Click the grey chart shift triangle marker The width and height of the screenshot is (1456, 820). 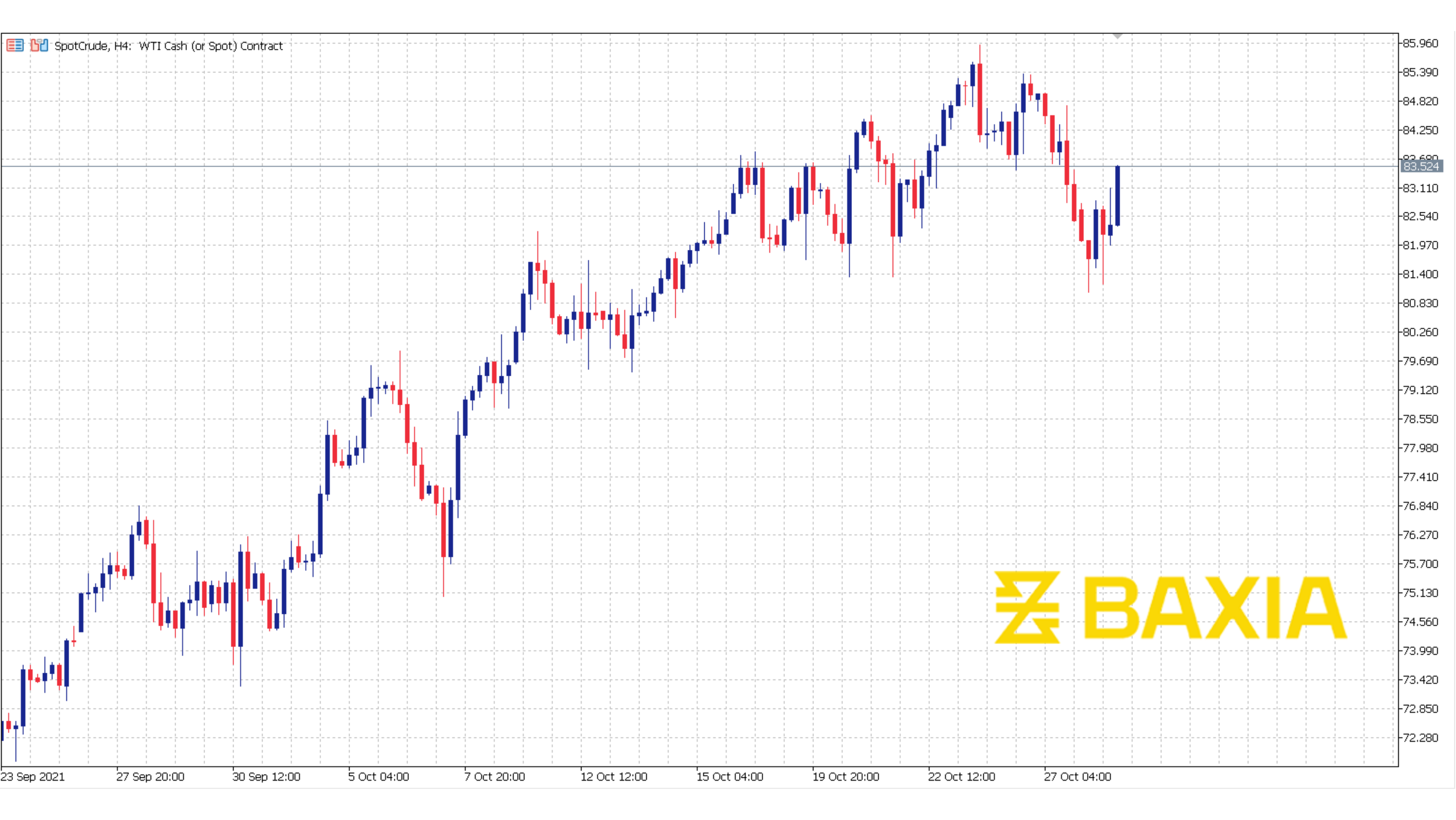tap(1117, 36)
